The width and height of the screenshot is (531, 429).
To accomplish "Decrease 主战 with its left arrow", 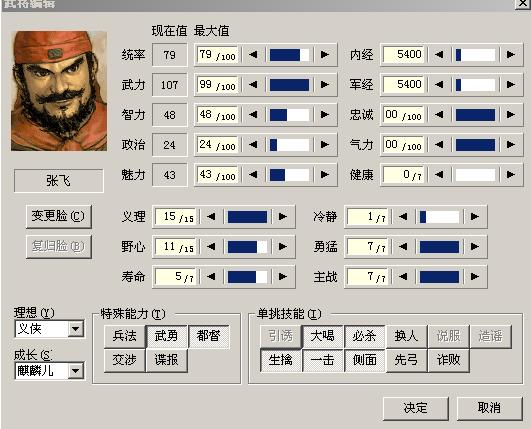I will pos(403,277).
